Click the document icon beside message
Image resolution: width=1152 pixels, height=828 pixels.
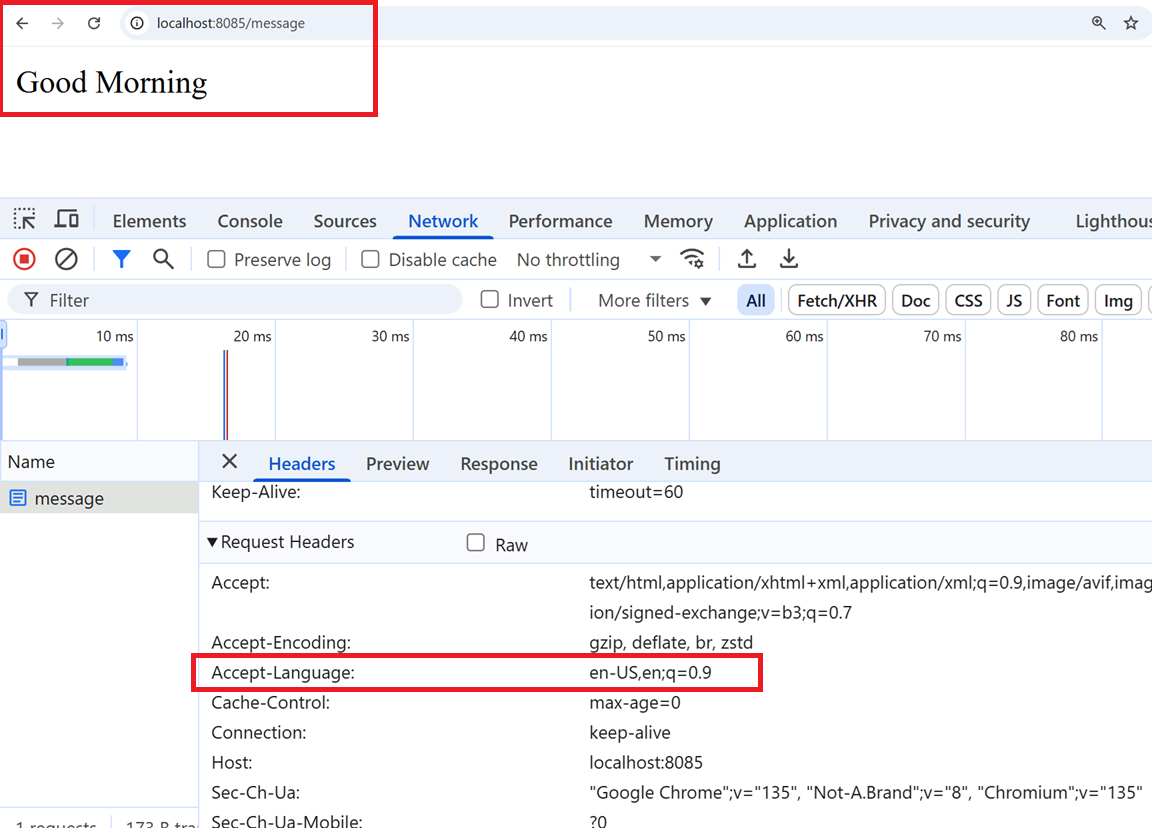point(18,498)
